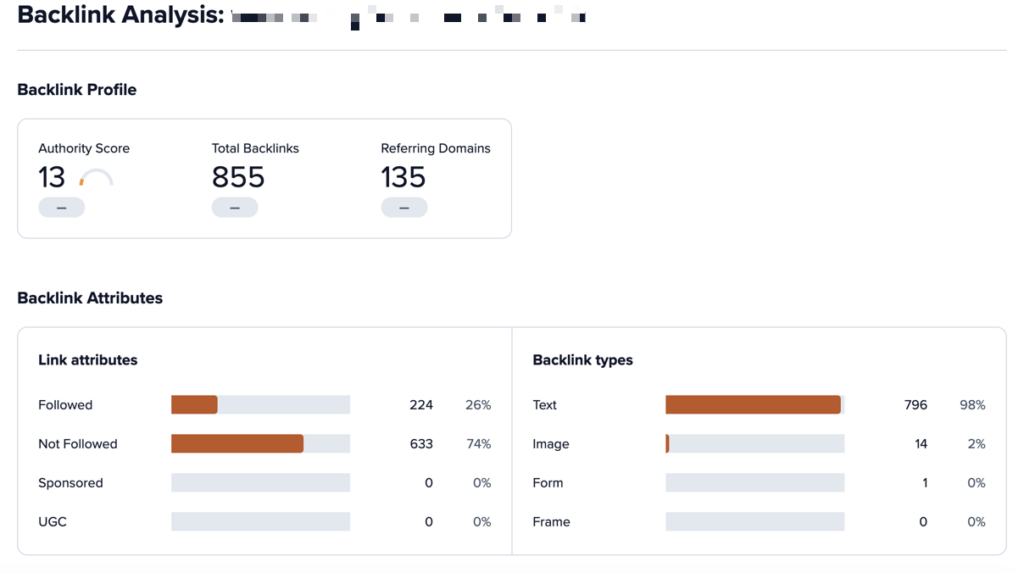Viewport: 1024px width, 573px height.
Task: Click the Authority Score number 13
Action: pyautogui.click(x=52, y=178)
